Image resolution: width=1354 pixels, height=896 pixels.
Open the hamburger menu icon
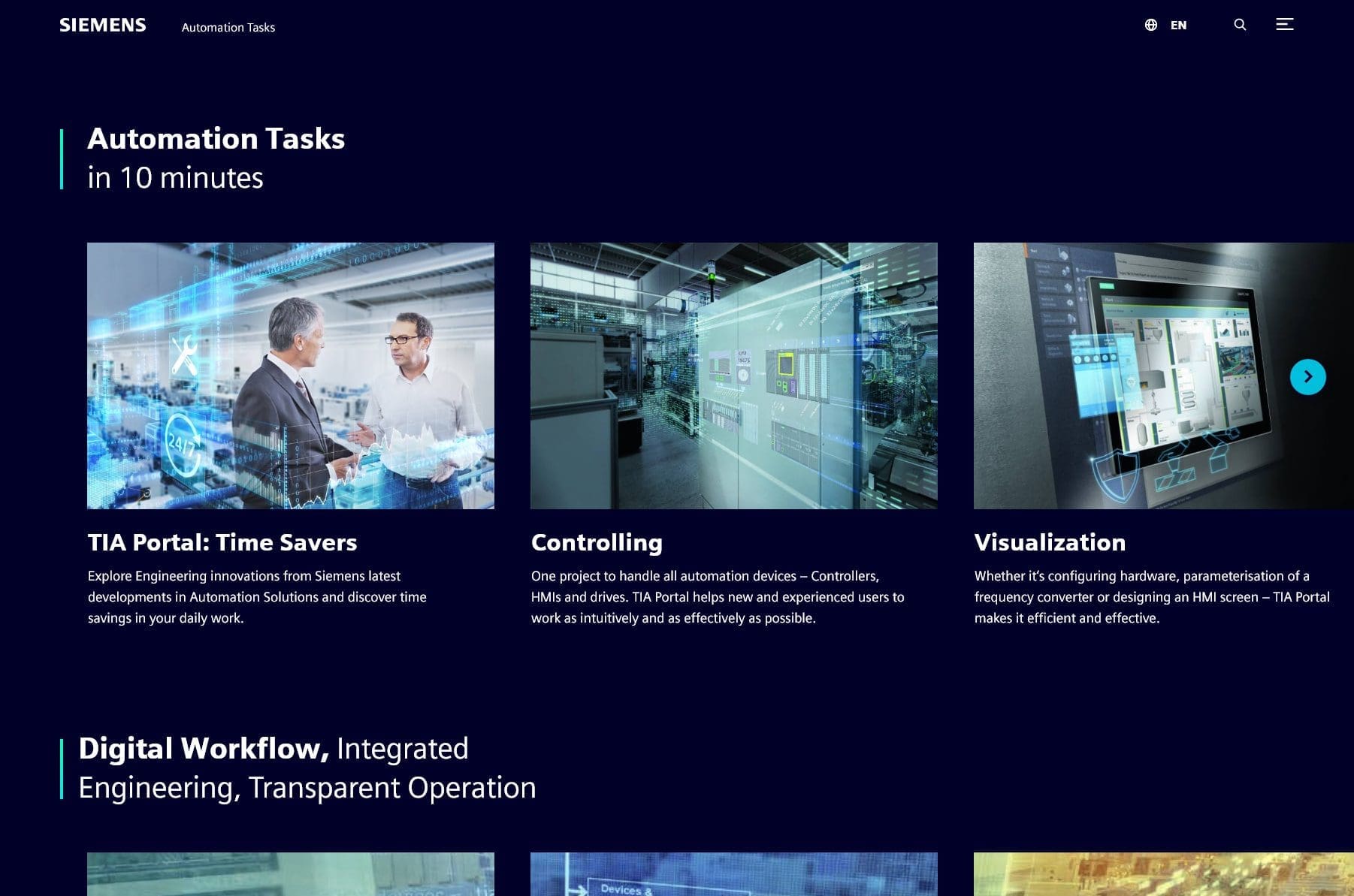coord(1285,25)
